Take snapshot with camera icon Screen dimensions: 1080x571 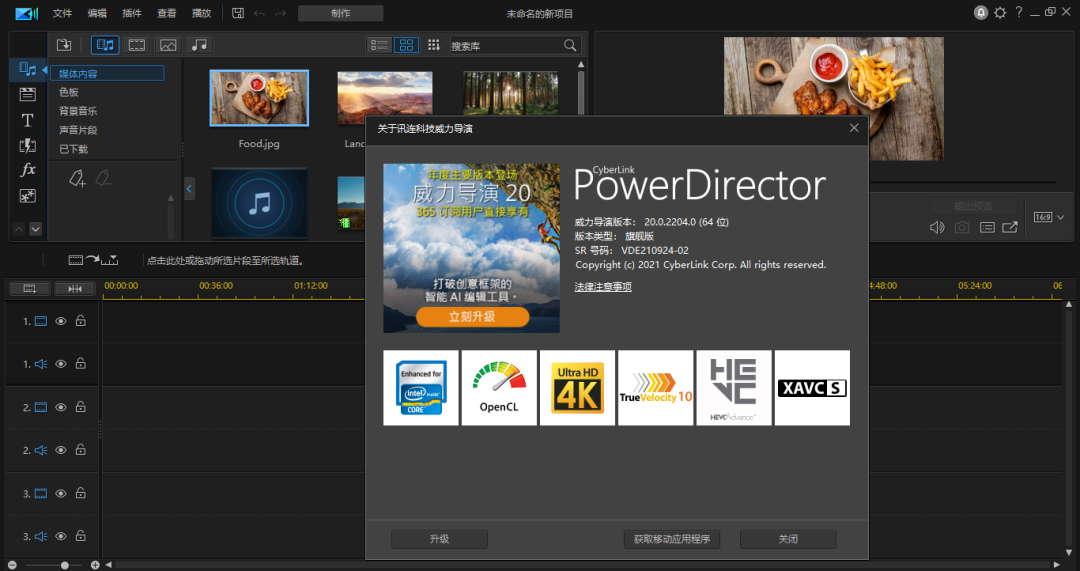pyautogui.click(x=962, y=227)
